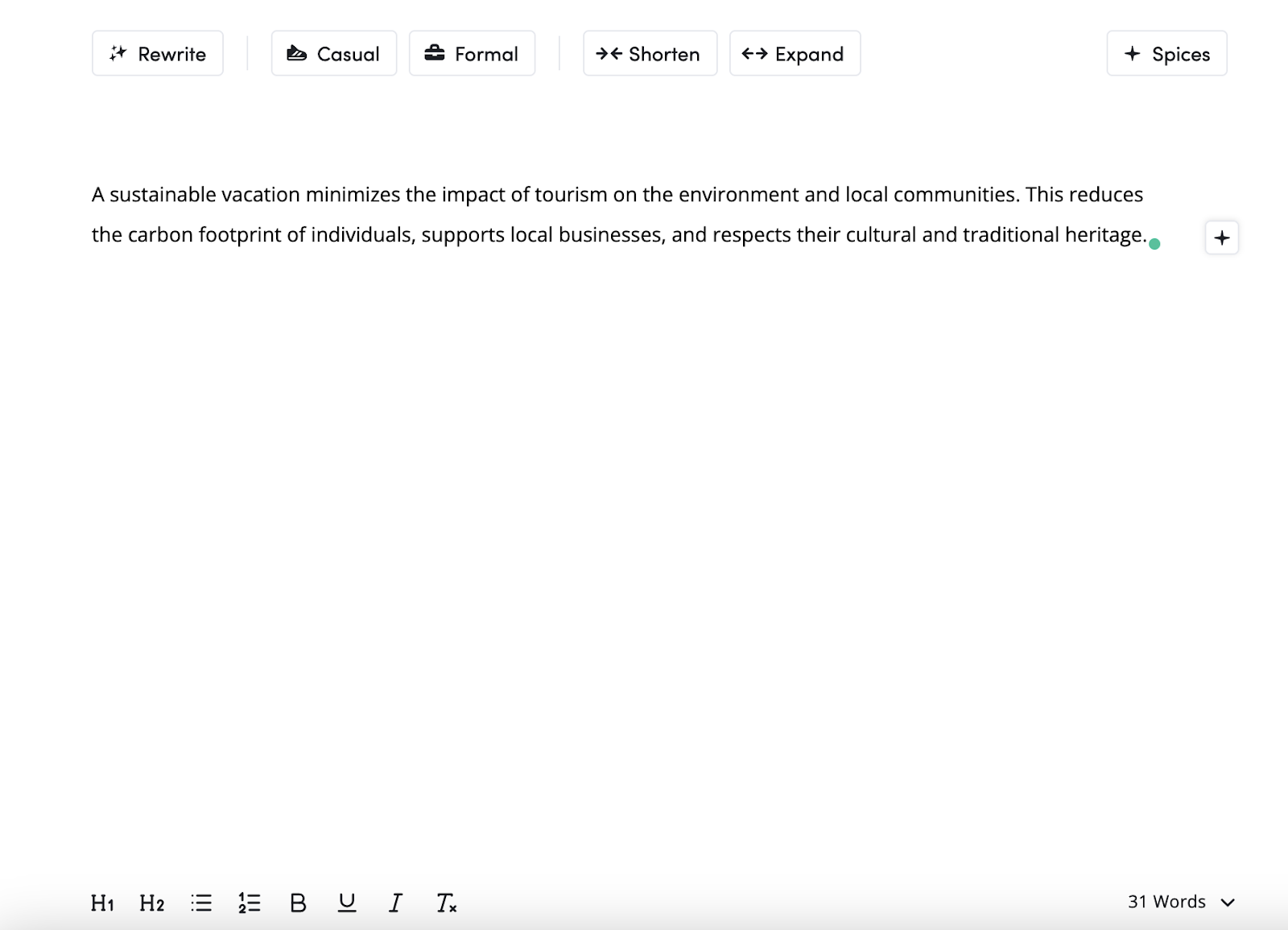Toggle underline formatting
Viewport: 1288px width, 930px height.
[x=347, y=903]
